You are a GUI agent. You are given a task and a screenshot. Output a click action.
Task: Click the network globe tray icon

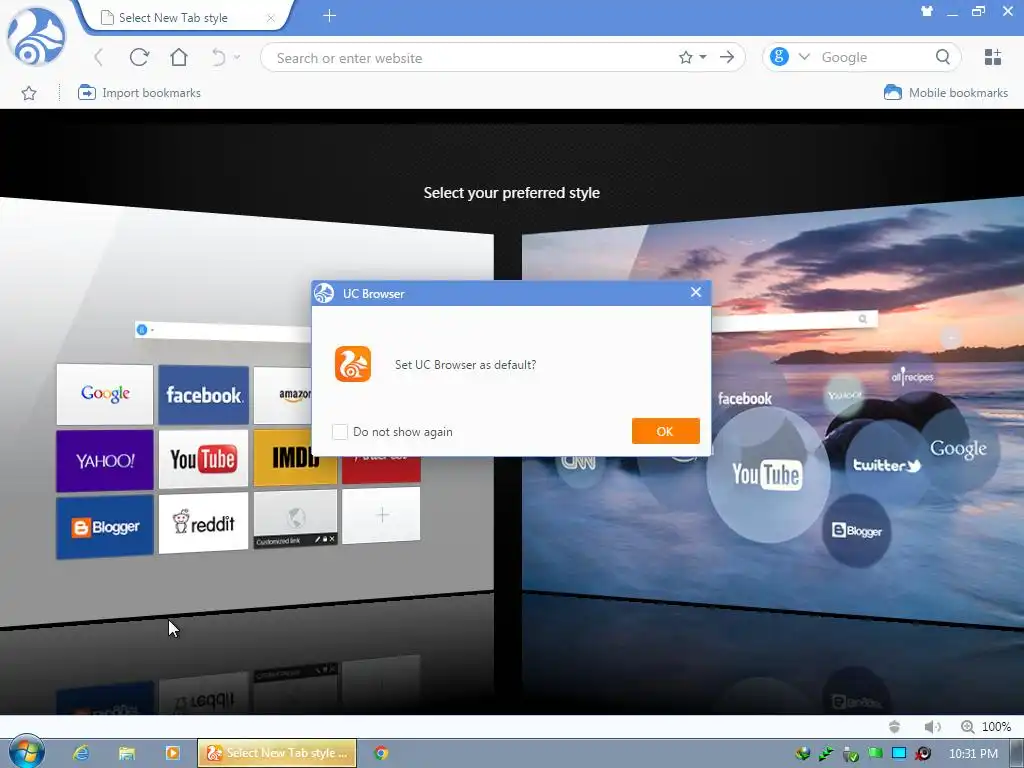803,754
